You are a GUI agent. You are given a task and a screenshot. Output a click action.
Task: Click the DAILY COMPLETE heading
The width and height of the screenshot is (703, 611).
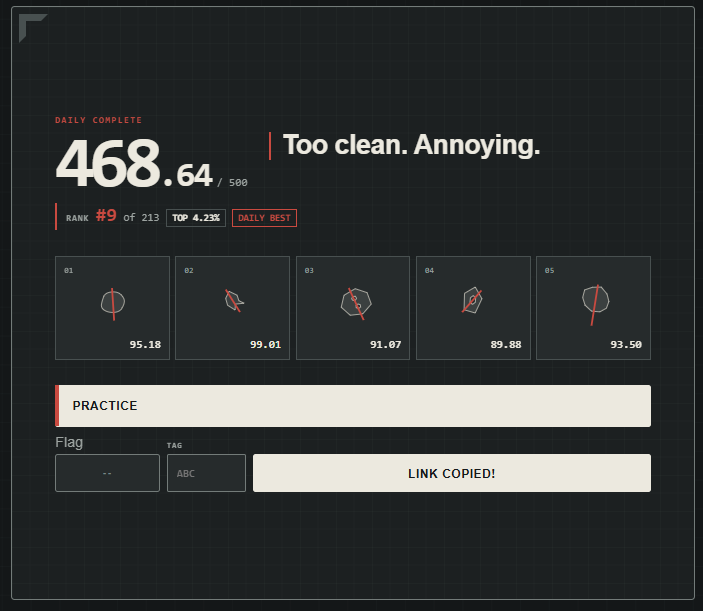(x=99, y=120)
